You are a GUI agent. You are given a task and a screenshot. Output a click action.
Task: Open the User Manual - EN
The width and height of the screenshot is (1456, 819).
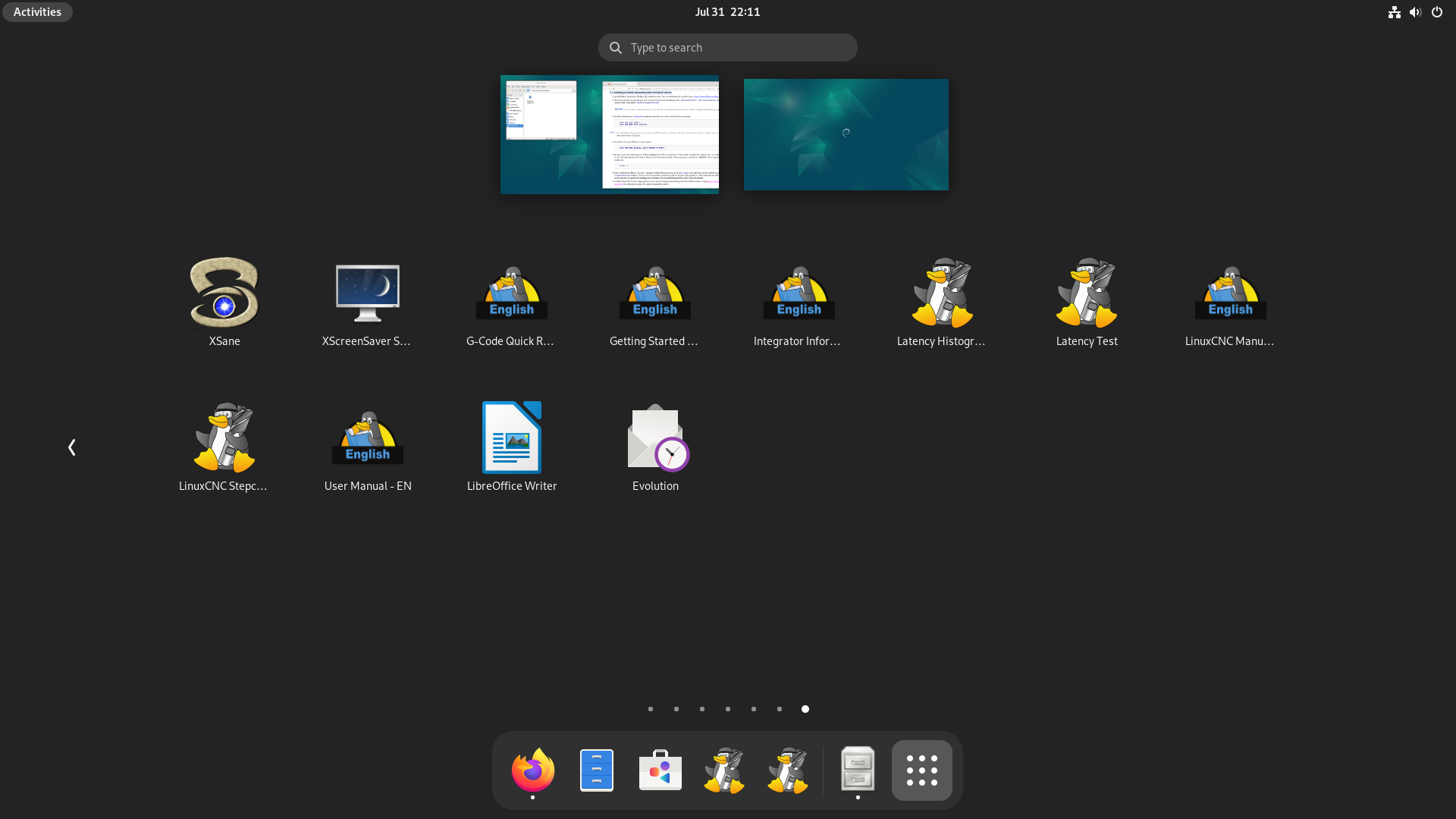(x=368, y=447)
